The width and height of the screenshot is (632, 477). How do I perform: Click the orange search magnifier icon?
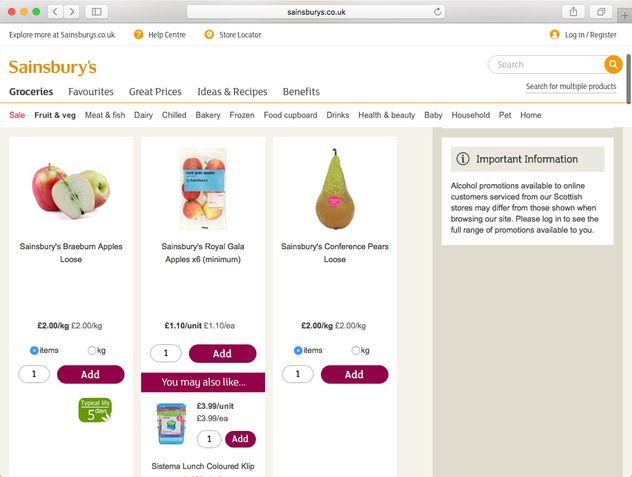click(x=612, y=64)
